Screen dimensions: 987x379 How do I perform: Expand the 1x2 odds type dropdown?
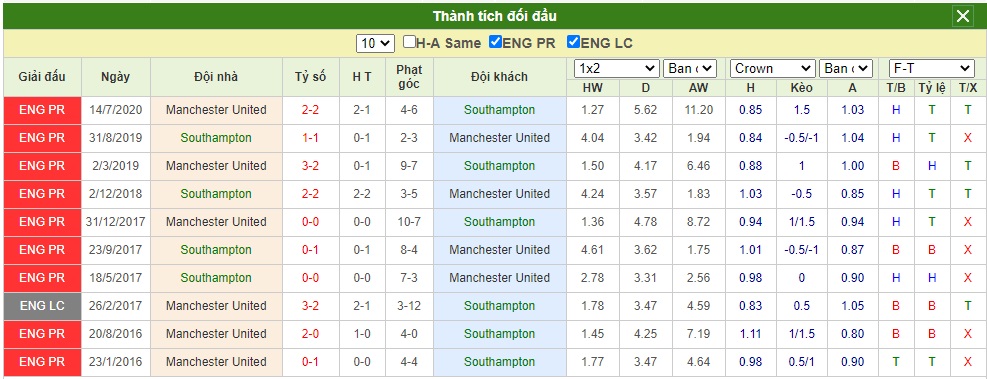[617, 68]
